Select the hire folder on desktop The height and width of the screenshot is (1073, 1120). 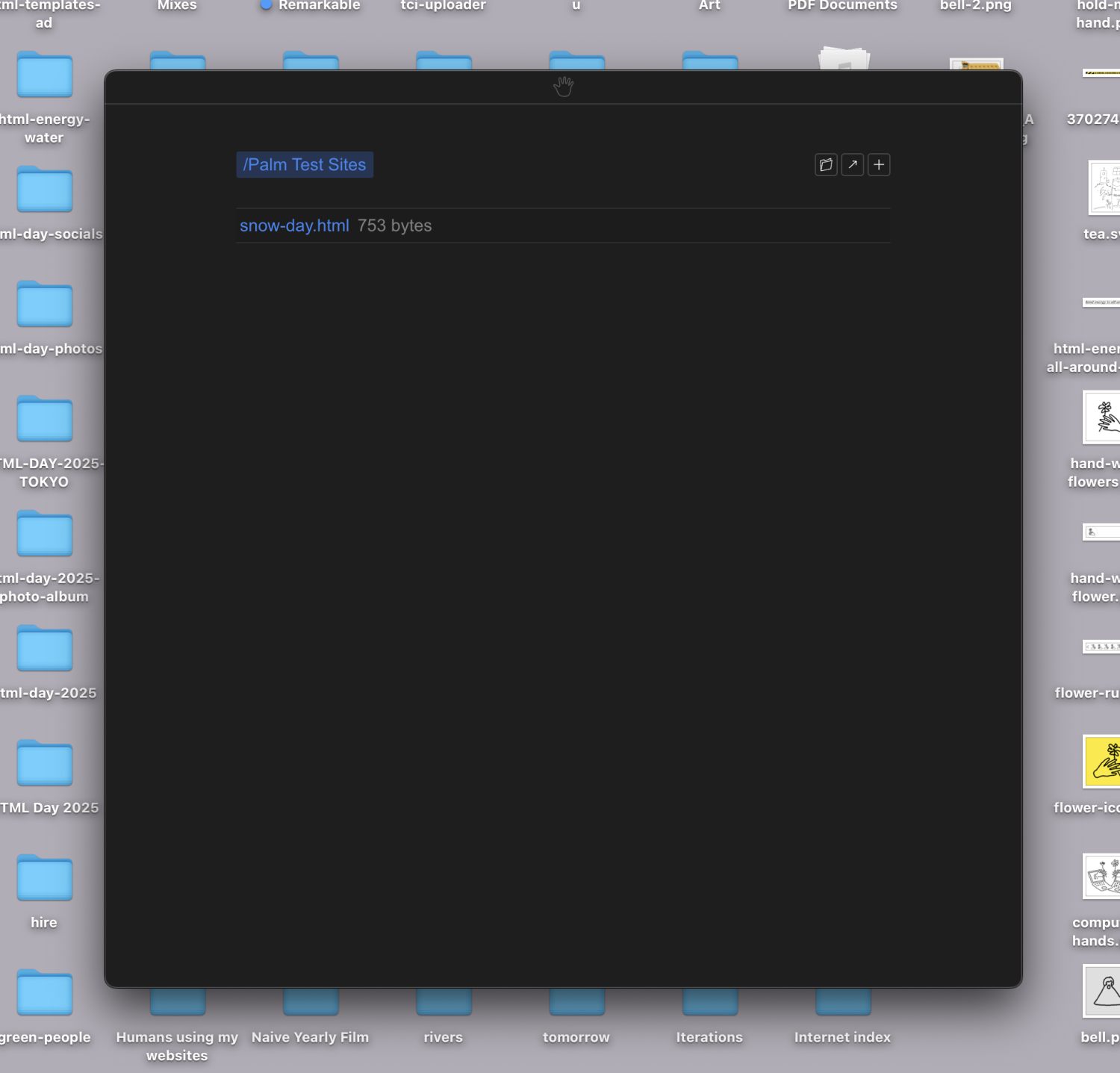pyautogui.click(x=45, y=879)
